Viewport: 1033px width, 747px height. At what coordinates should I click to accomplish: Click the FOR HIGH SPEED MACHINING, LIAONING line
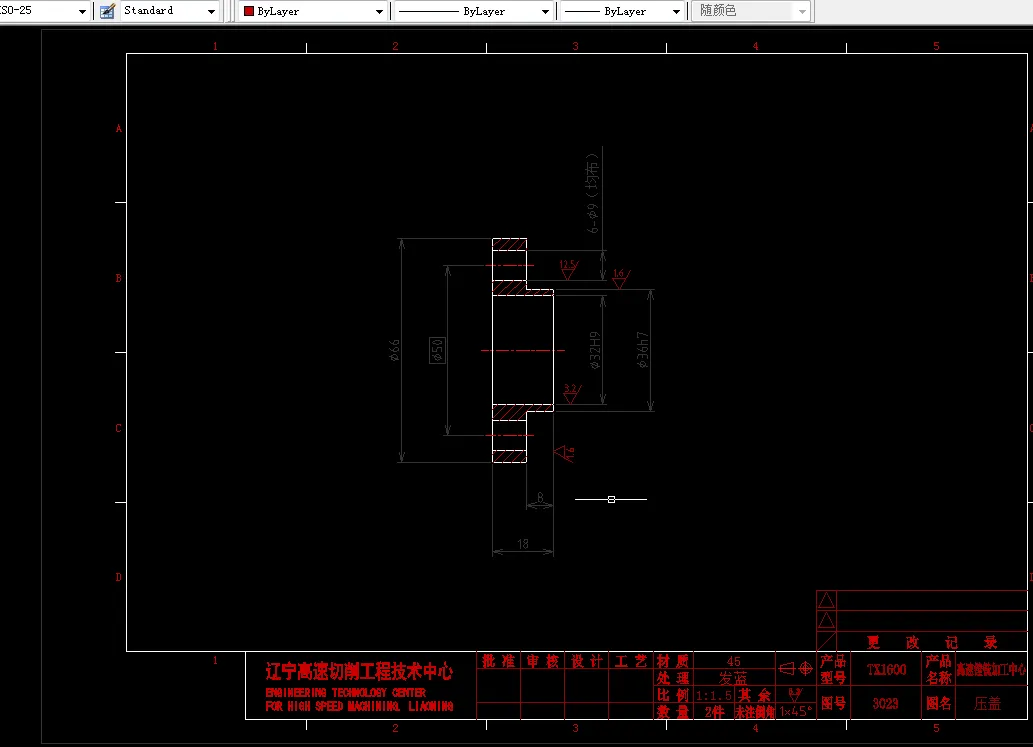pos(359,706)
